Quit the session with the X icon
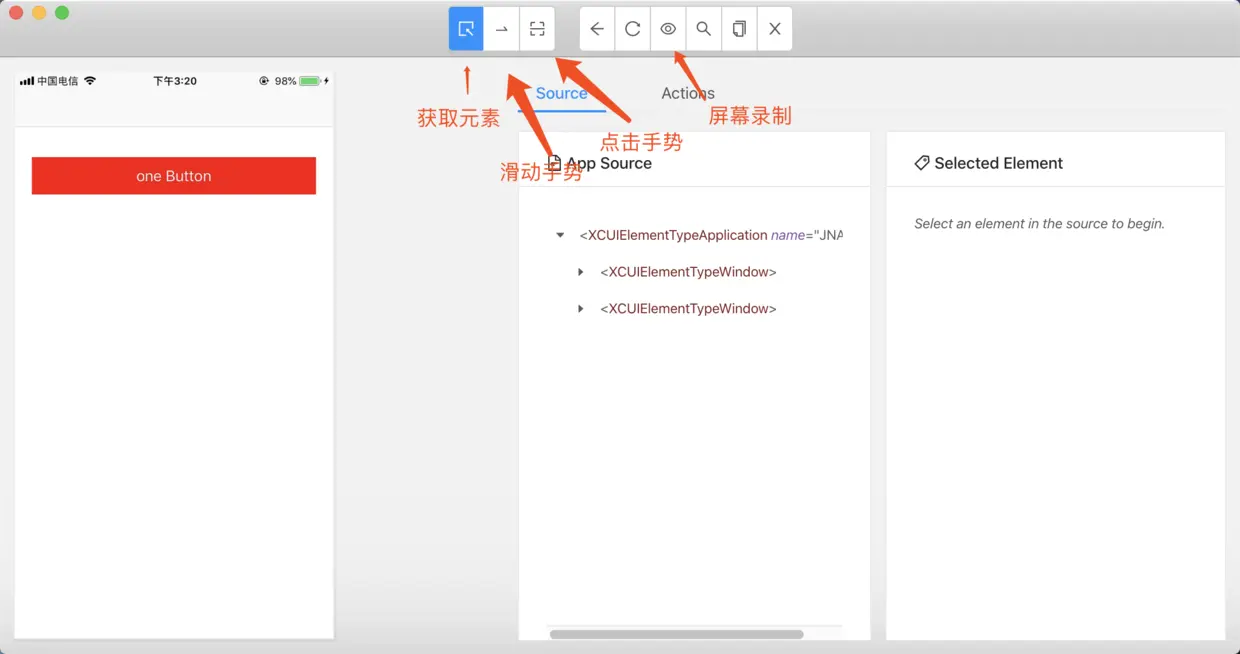Viewport: 1240px width, 654px height. pyautogui.click(x=775, y=28)
